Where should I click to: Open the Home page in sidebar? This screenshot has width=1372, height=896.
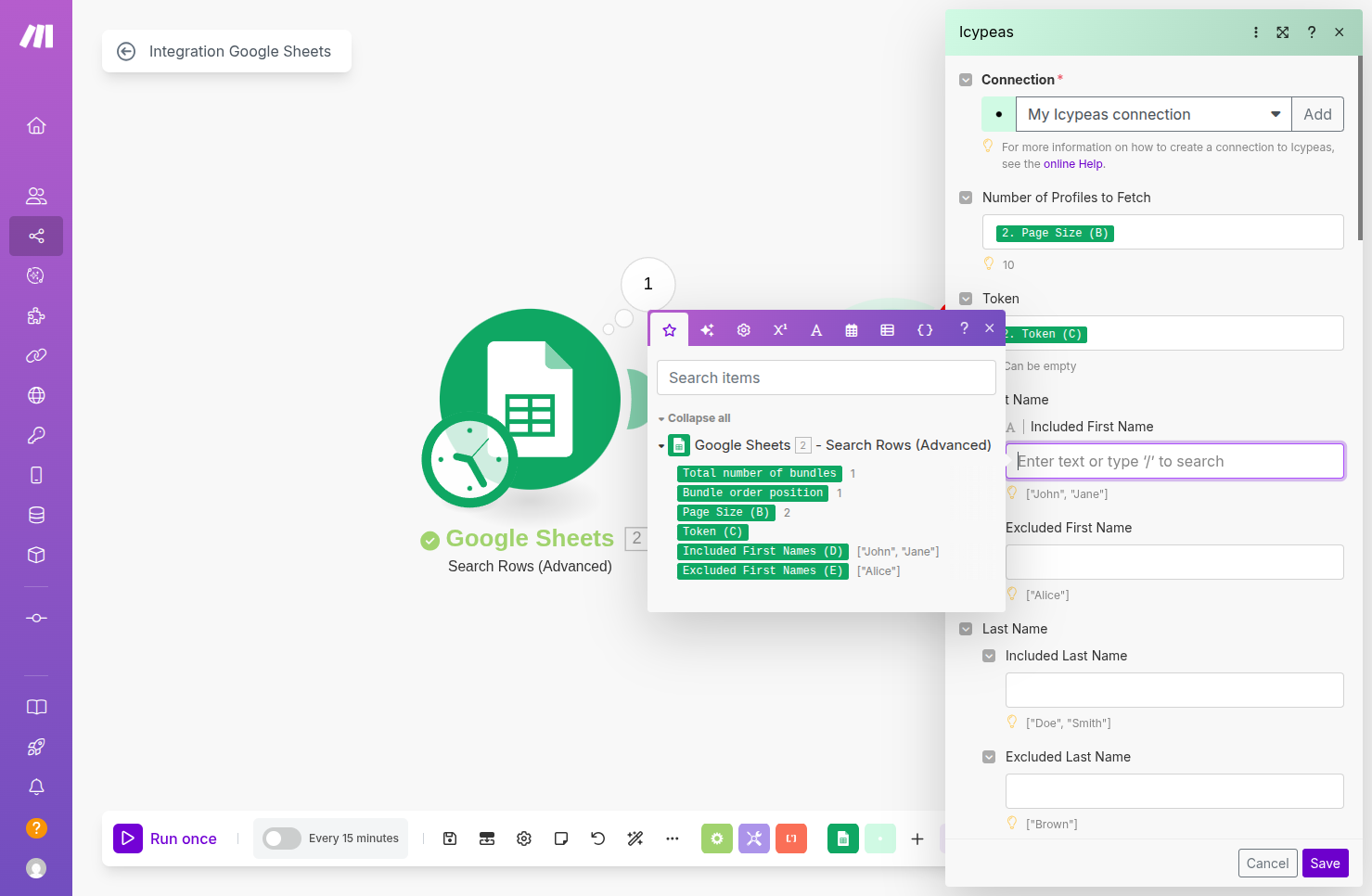(x=36, y=125)
